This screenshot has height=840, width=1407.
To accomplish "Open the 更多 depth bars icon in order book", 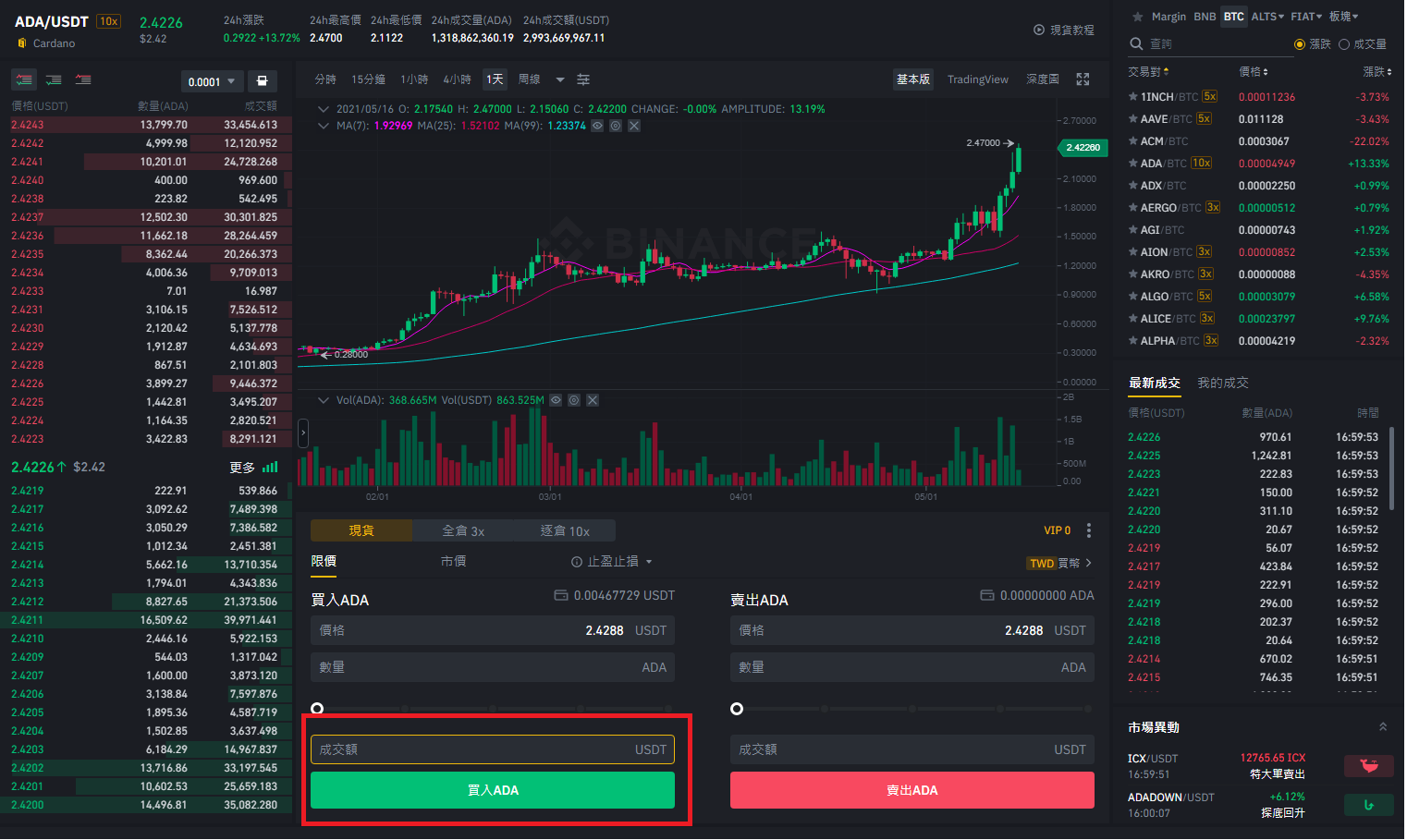I will coord(270,467).
